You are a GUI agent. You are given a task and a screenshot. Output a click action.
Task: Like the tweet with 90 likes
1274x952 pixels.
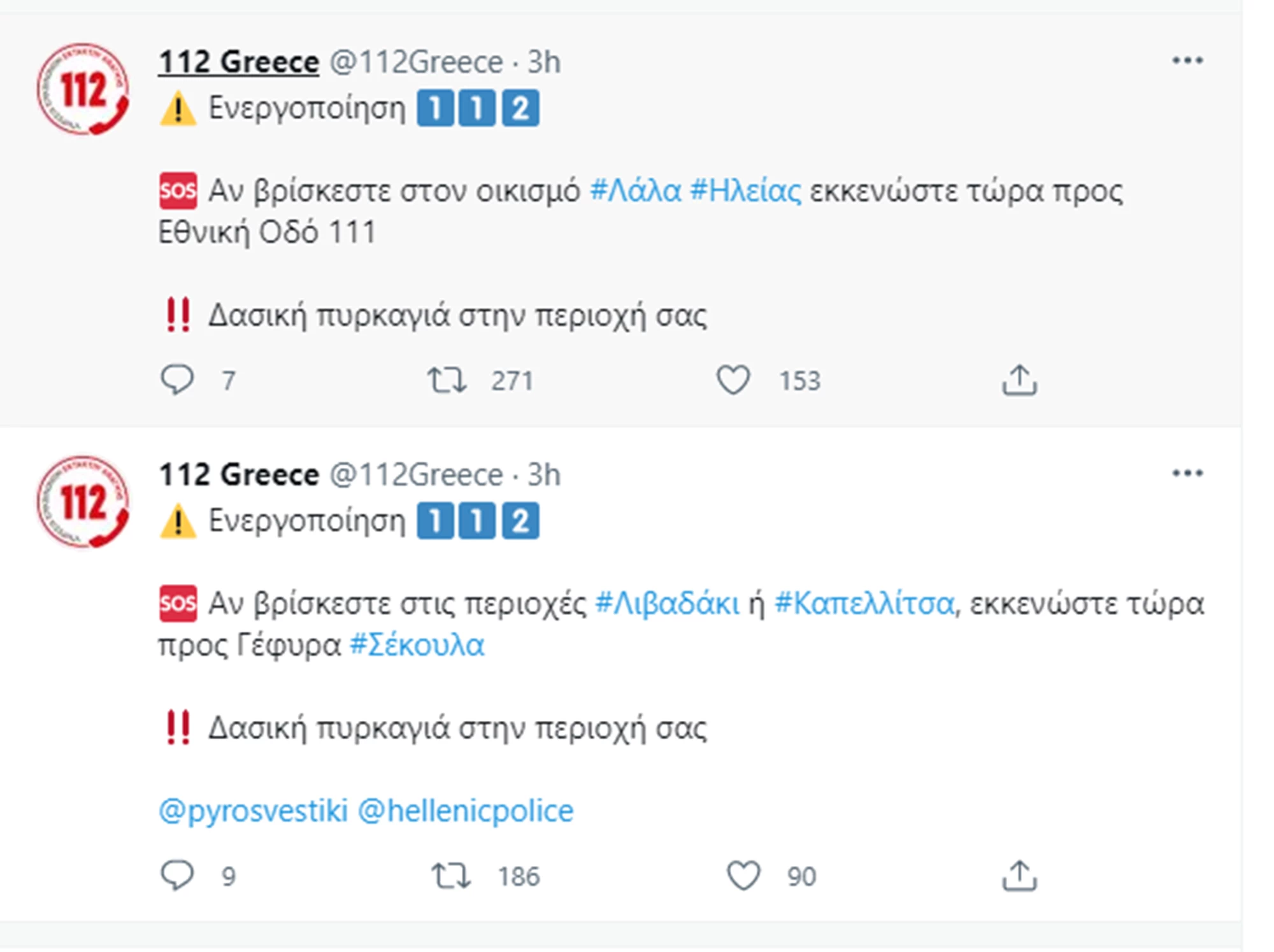743,876
